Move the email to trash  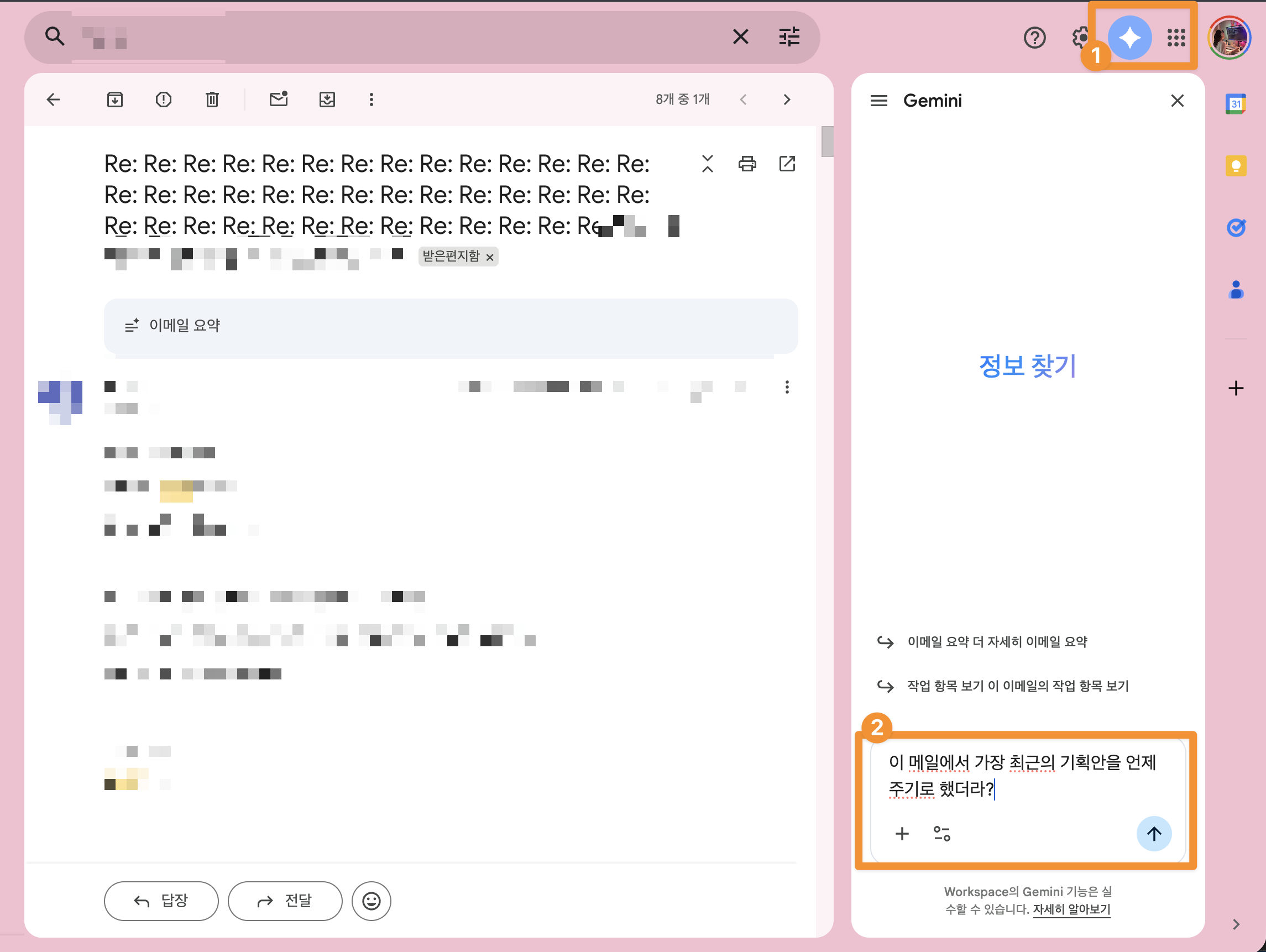212,99
